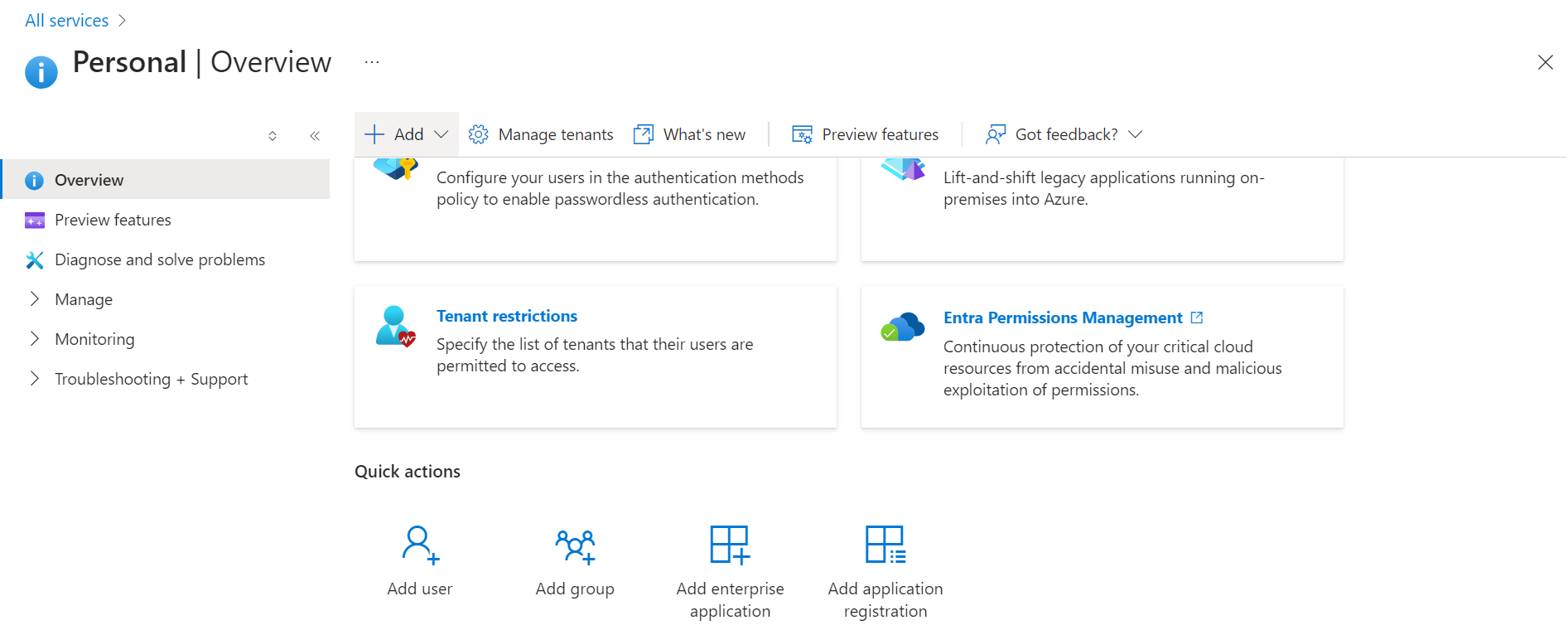Expand the Monitoring section in sidebar
The width and height of the screenshot is (1568, 630).
(x=35, y=338)
